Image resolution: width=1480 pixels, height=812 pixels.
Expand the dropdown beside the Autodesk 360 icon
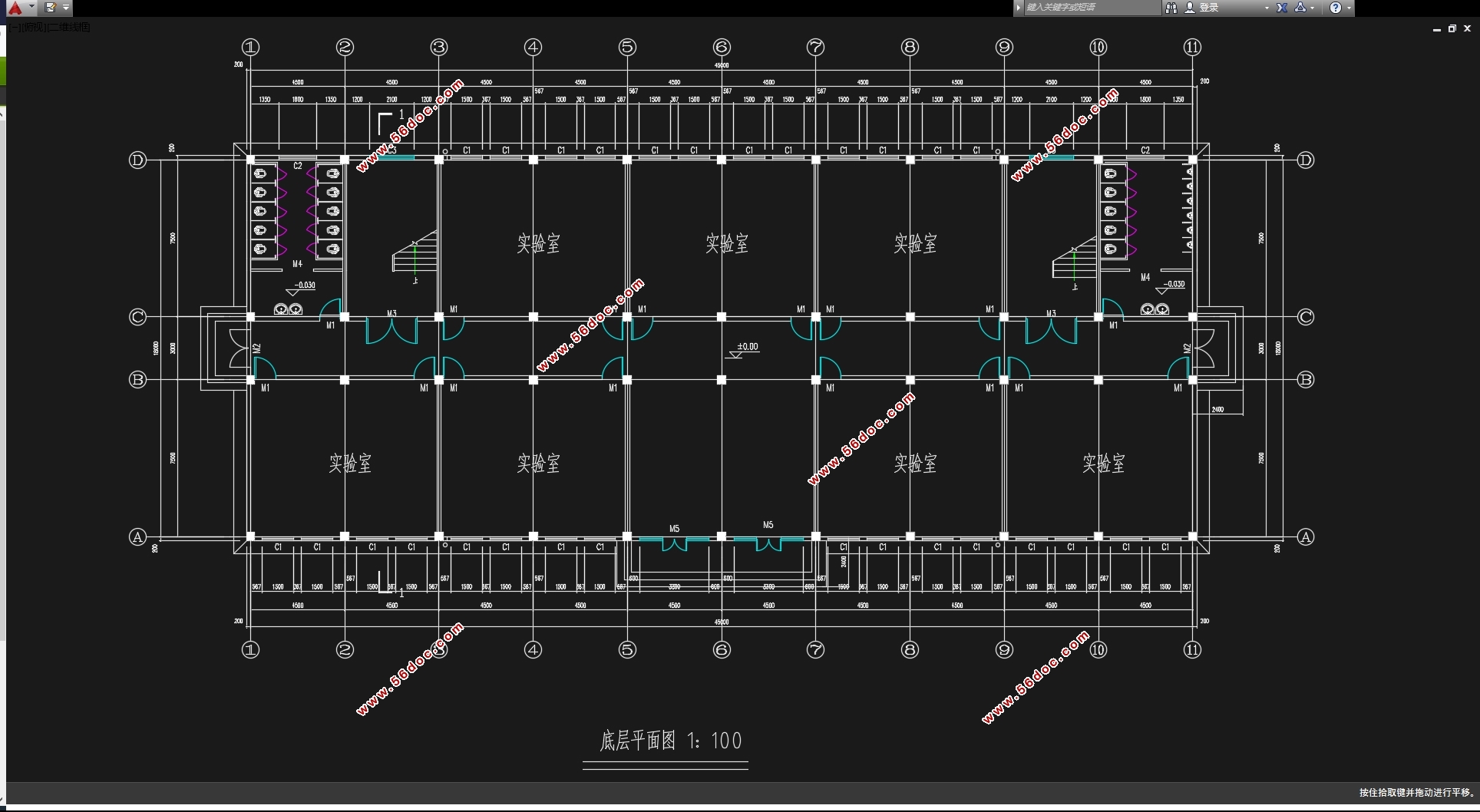pyautogui.click(x=1313, y=8)
